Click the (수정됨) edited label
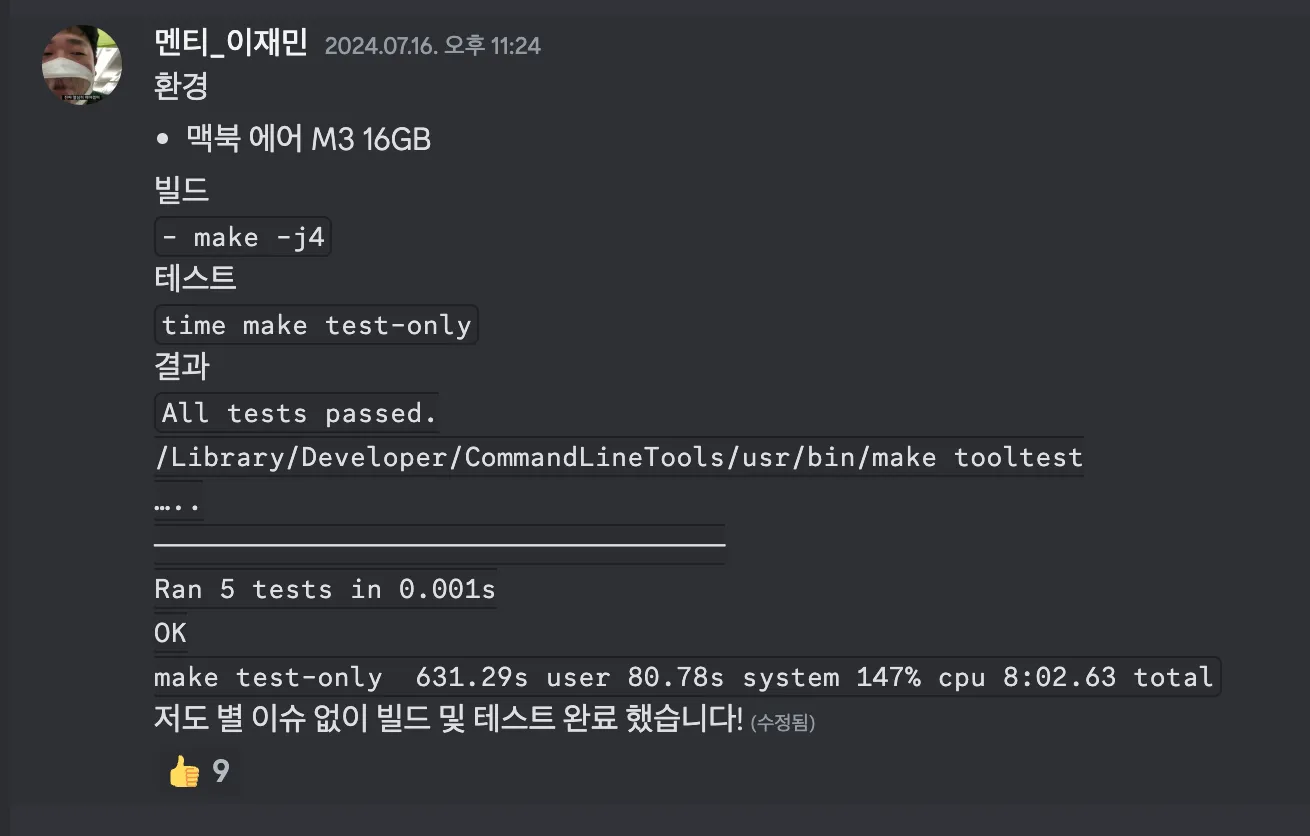 (783, 721)
